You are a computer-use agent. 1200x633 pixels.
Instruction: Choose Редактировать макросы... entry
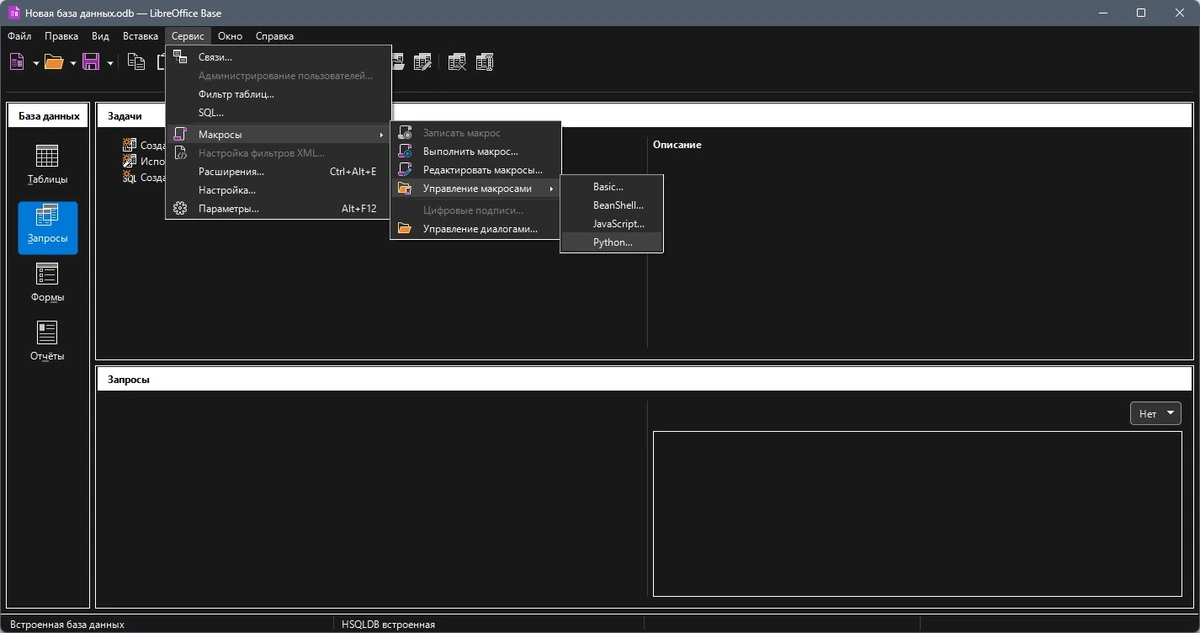tap(475, 170)
